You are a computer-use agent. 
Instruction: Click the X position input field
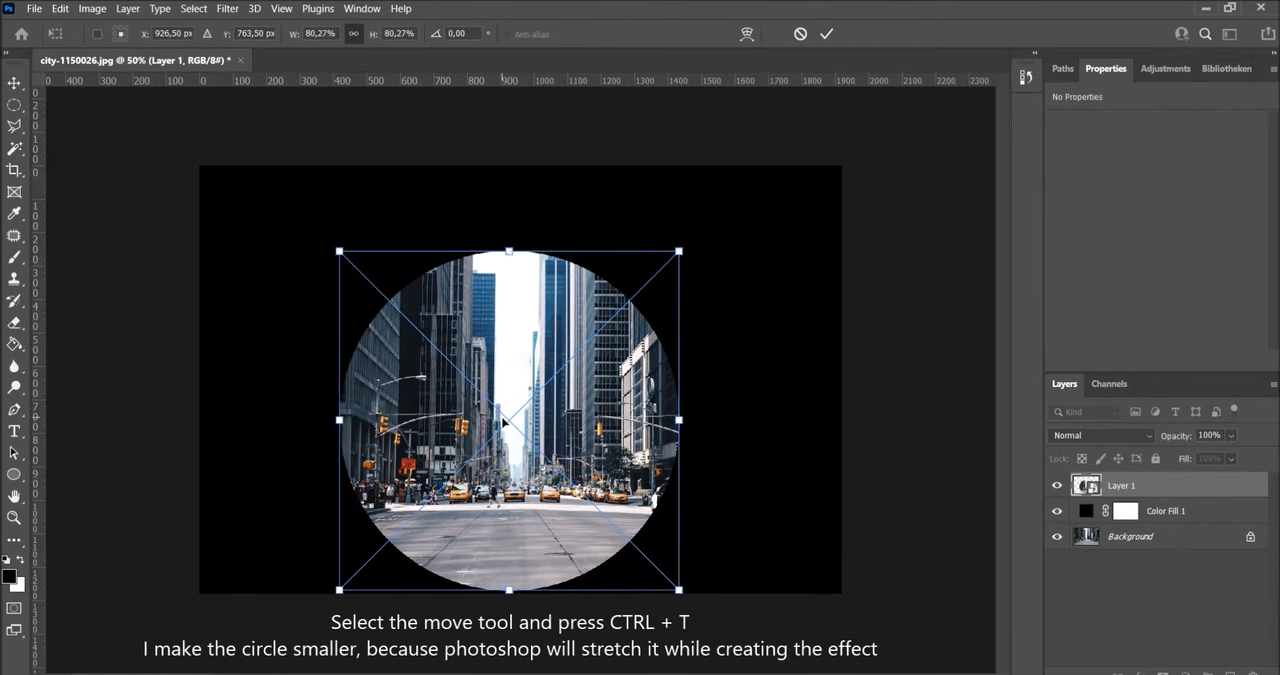click(173, 34)
